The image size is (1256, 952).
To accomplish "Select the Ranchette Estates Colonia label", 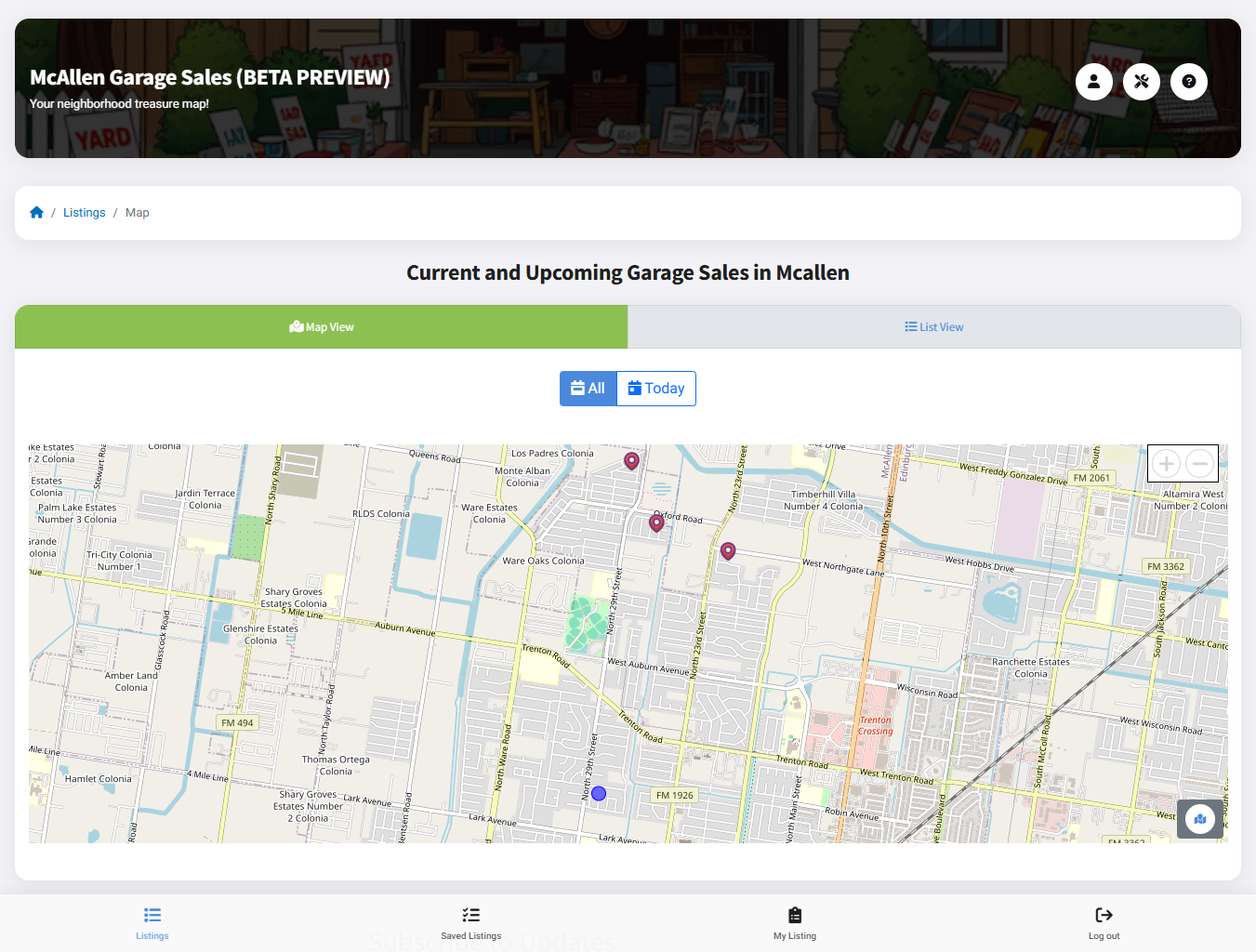I will (x=1031, y=668).
